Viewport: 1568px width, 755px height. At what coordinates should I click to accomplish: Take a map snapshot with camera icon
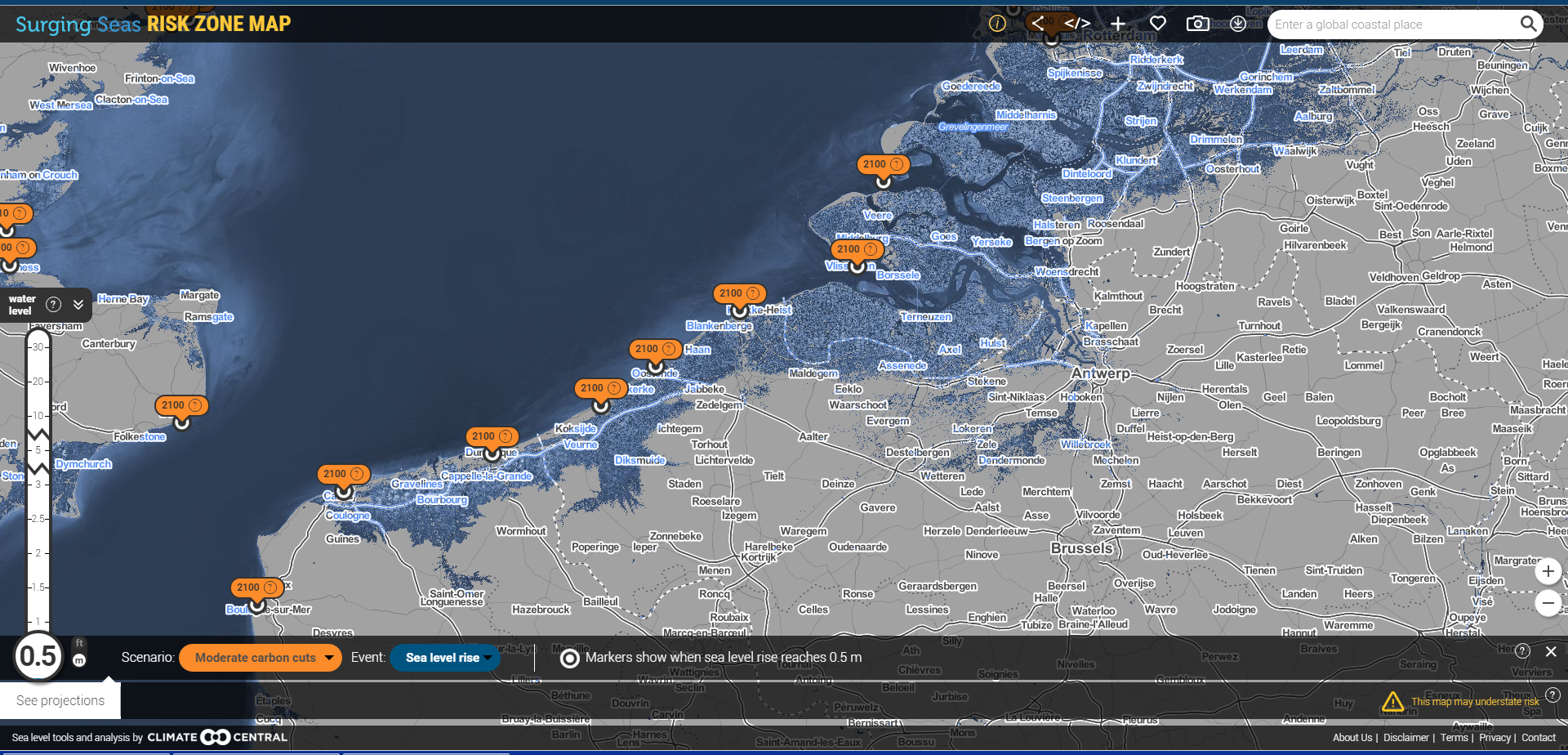point(1197,24)
